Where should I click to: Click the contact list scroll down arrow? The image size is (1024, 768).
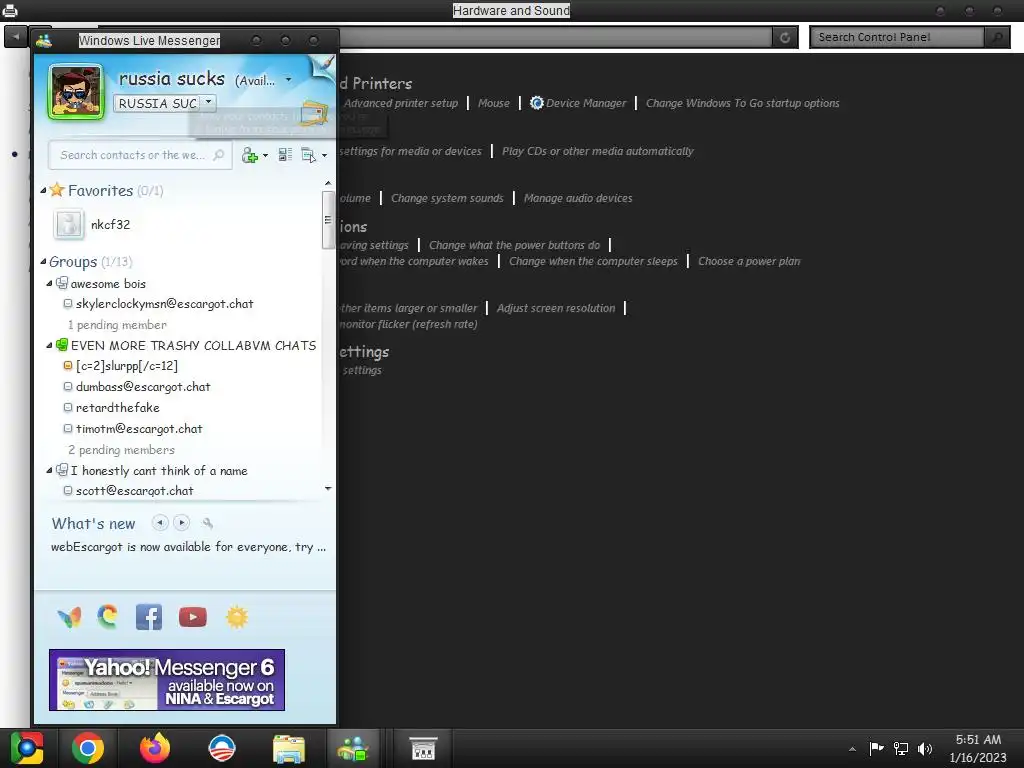point(328,488)
